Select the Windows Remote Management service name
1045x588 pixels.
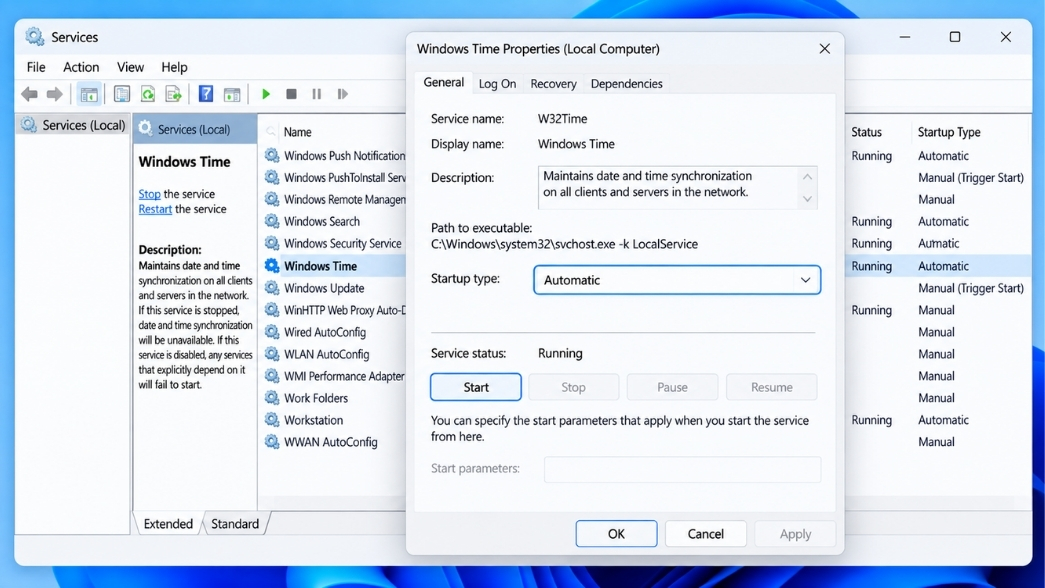pyautogui.click(x=345, y=199)
